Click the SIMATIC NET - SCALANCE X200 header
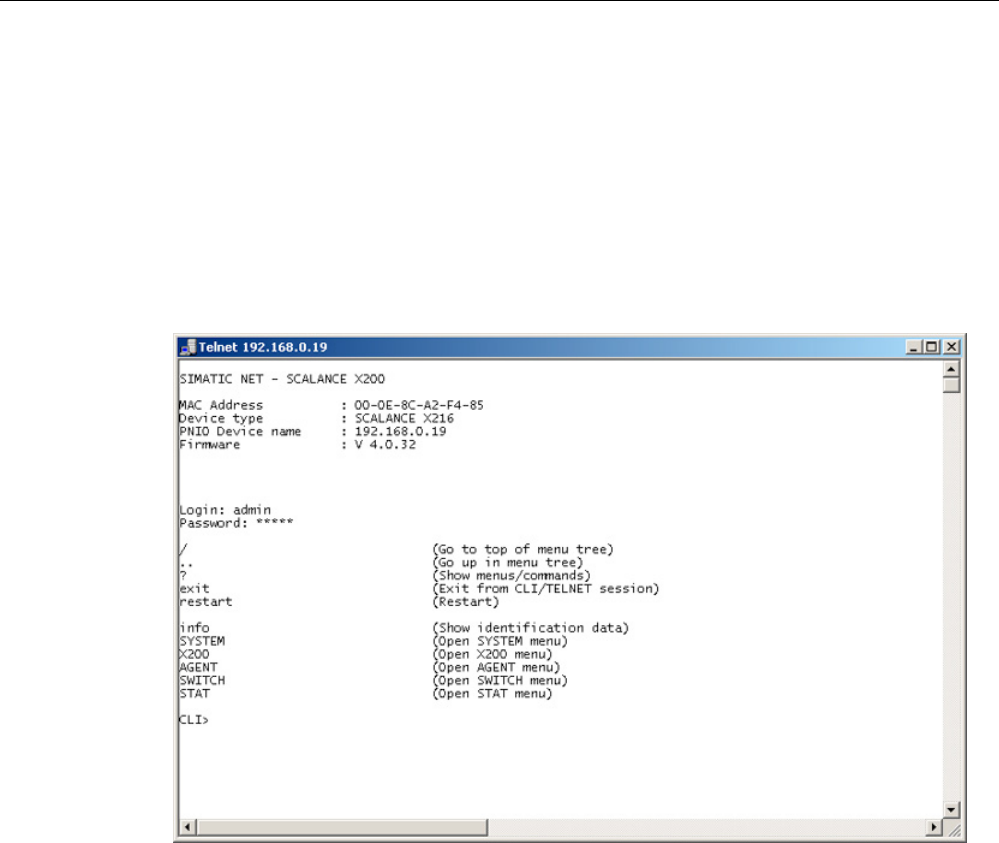 pos(282,379)
